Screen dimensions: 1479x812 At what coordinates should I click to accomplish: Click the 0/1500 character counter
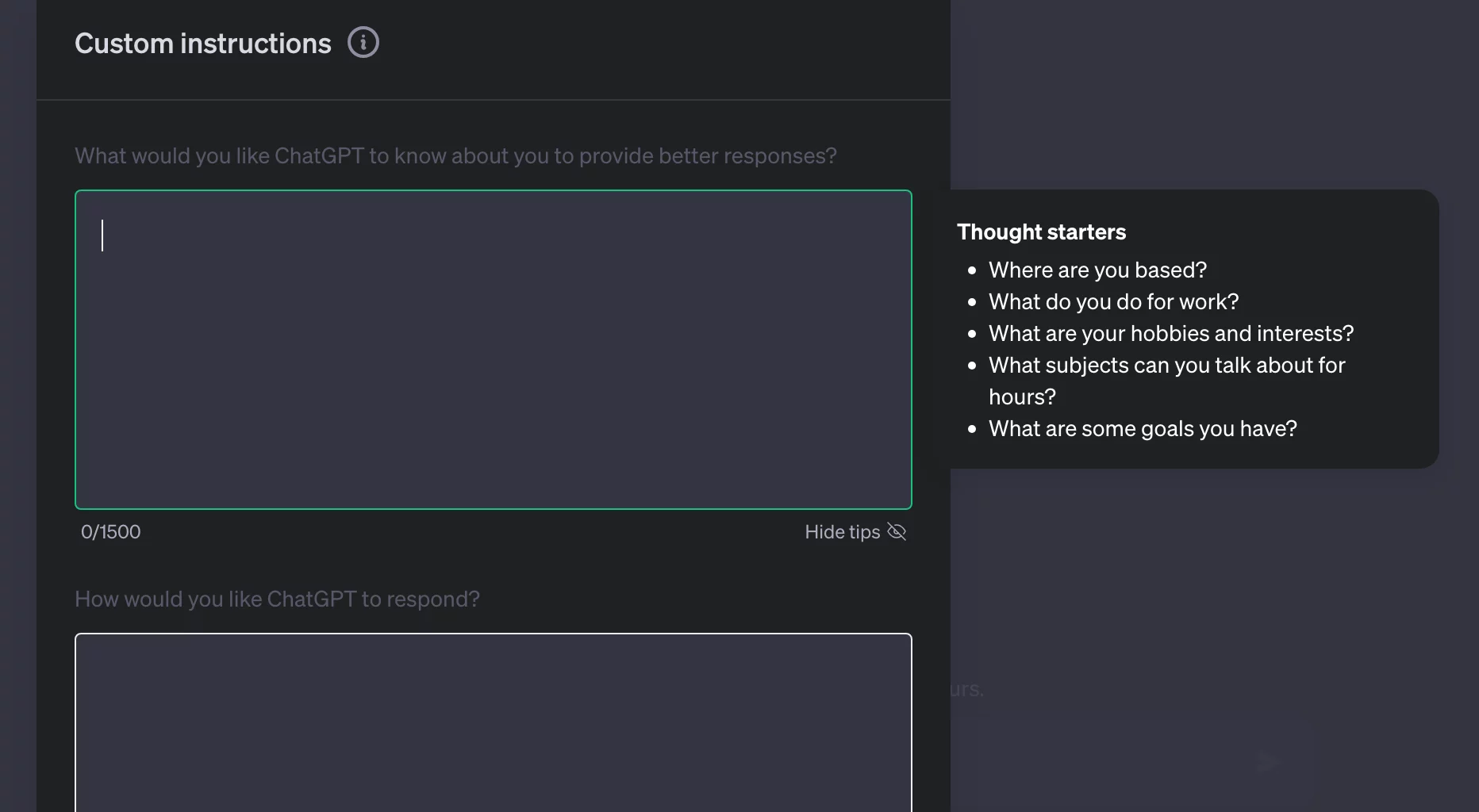(x=111, y=531)
